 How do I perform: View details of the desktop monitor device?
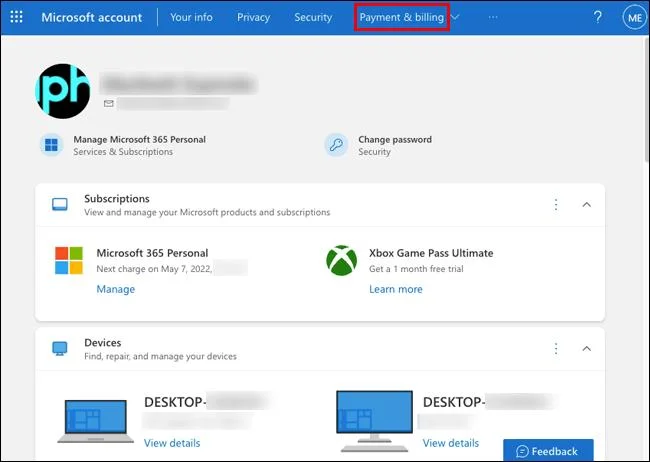(x=451, y=443)
